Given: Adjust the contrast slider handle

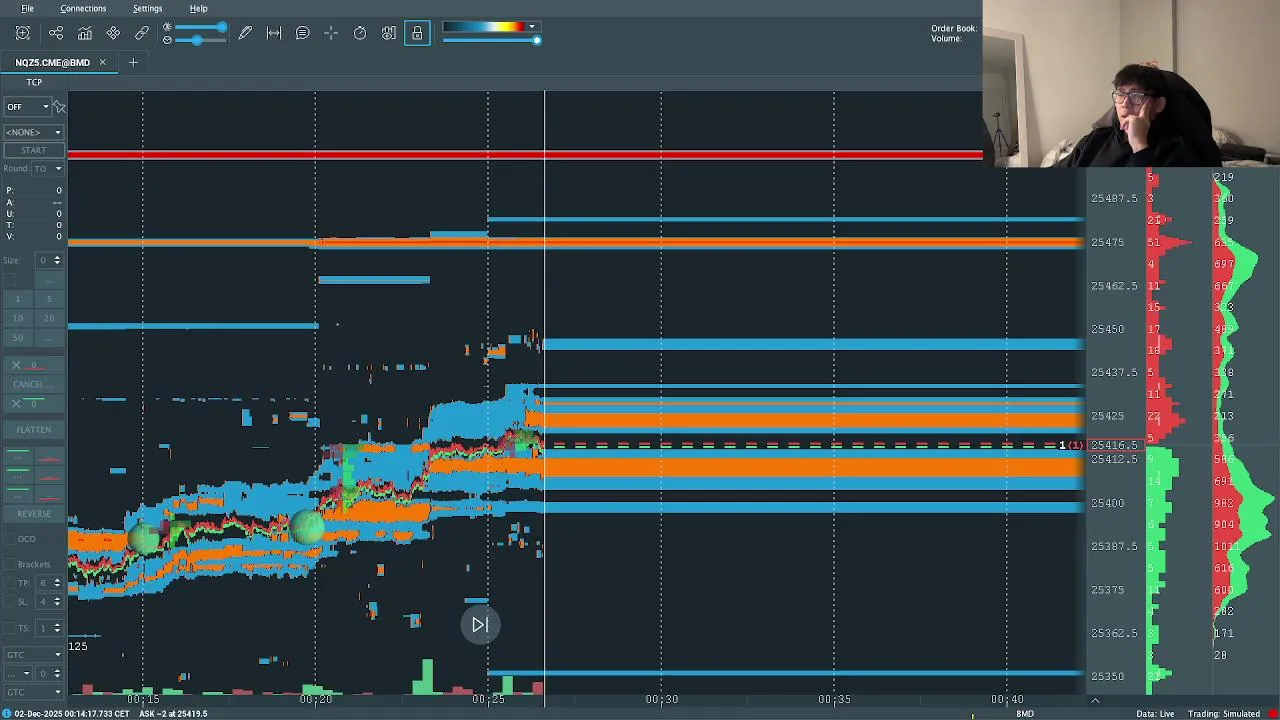Looking at the screenshot, I should tap(197, 40).
